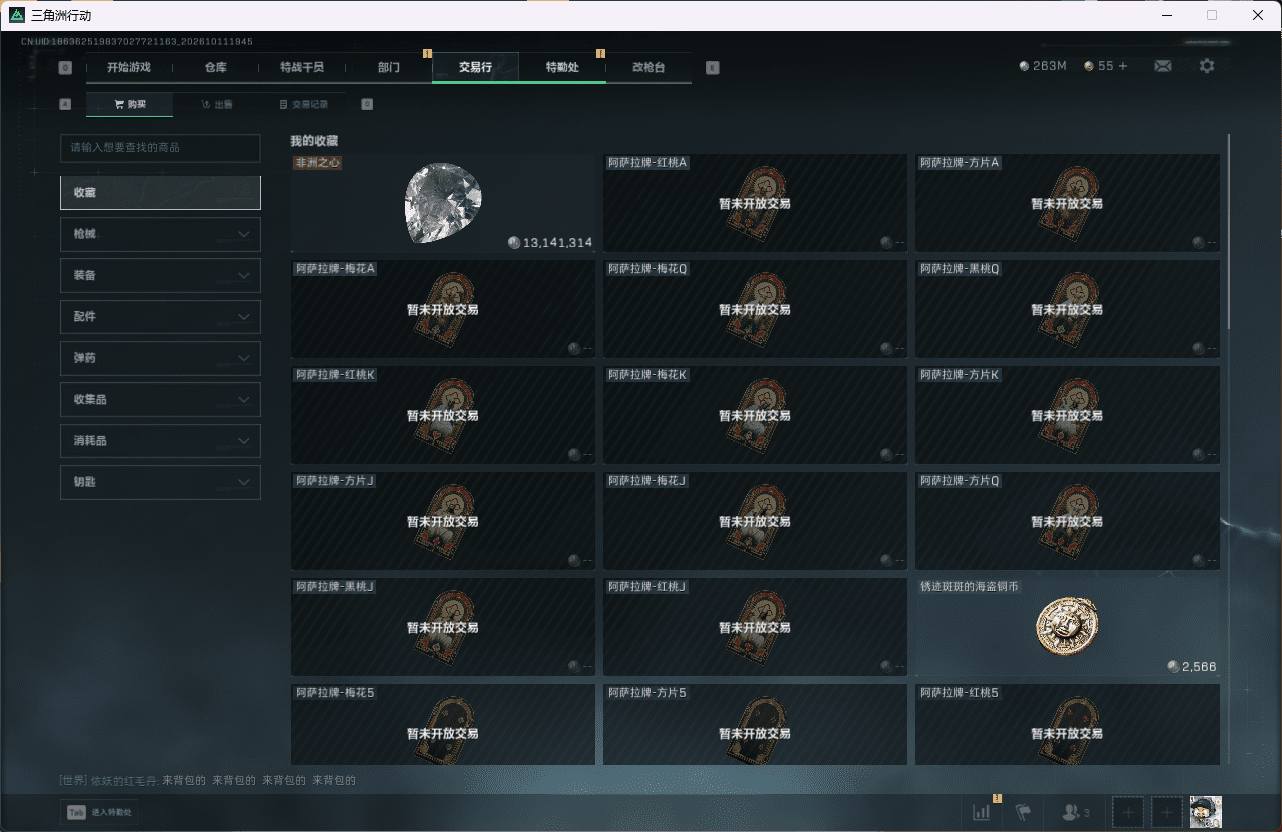Switch to the 改枪台 tab
The image size is (1282, 832).
tap(648, 67)
